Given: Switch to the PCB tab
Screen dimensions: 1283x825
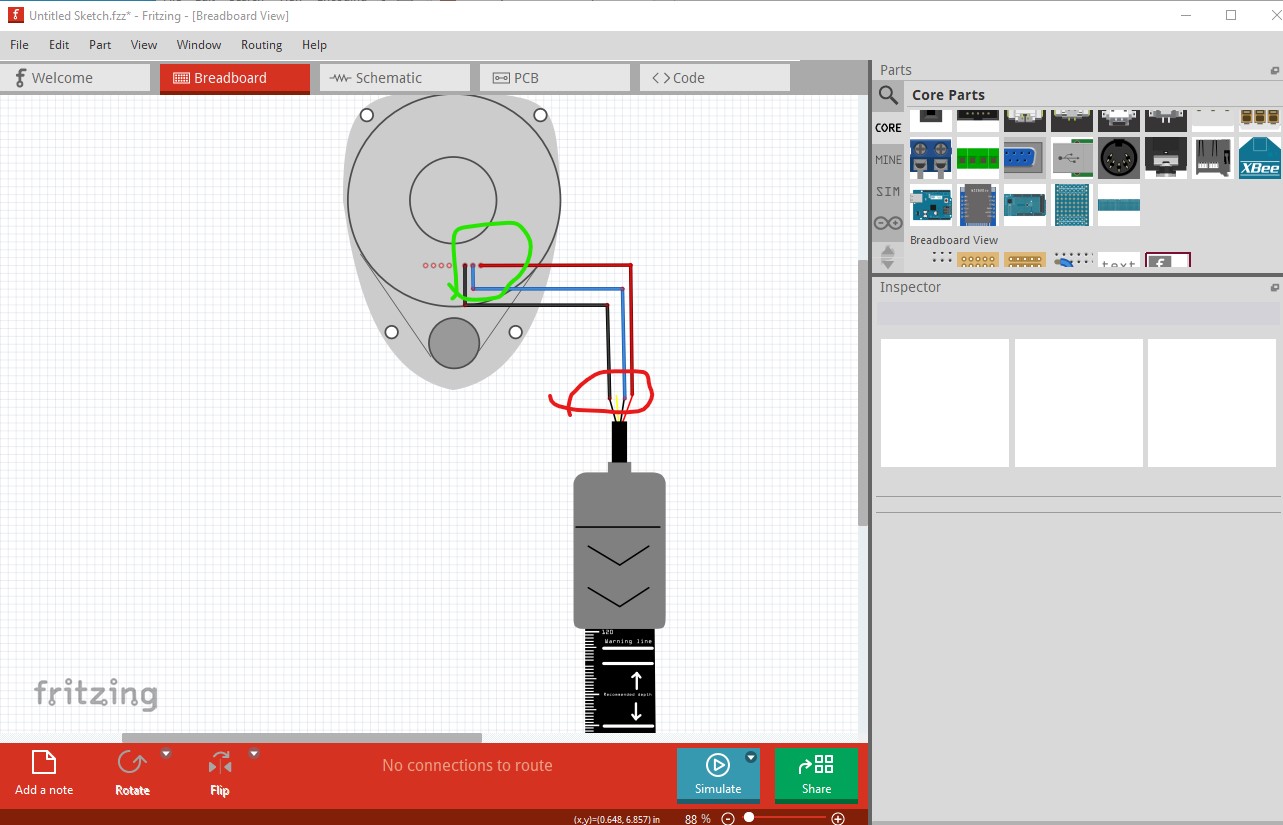Looking at the screenshot, I should 555,78.
